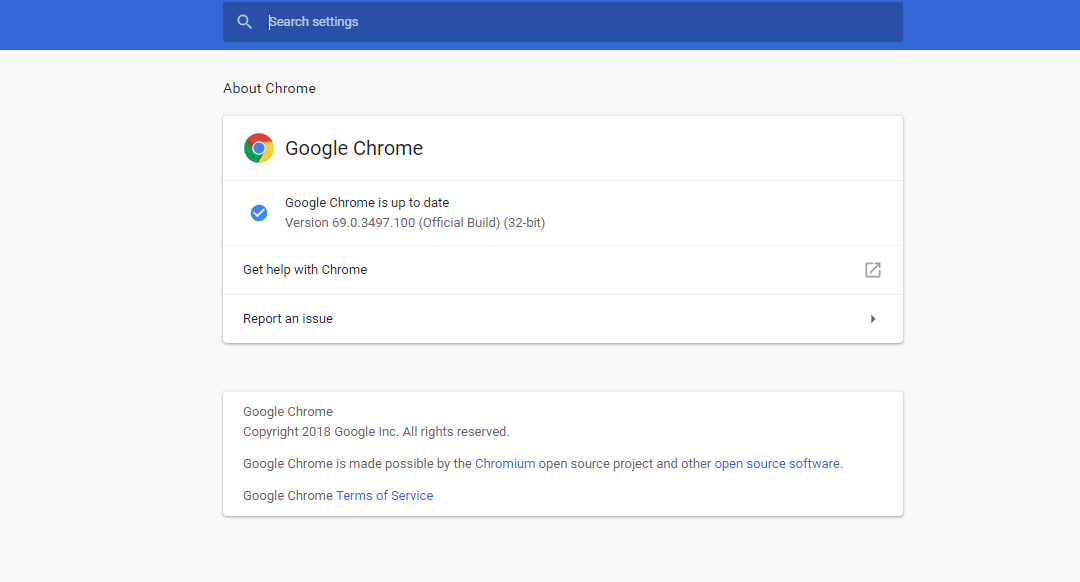
Task: Click the Google Chrome logo
Action: pyautogui.click(x=259, y=148)
